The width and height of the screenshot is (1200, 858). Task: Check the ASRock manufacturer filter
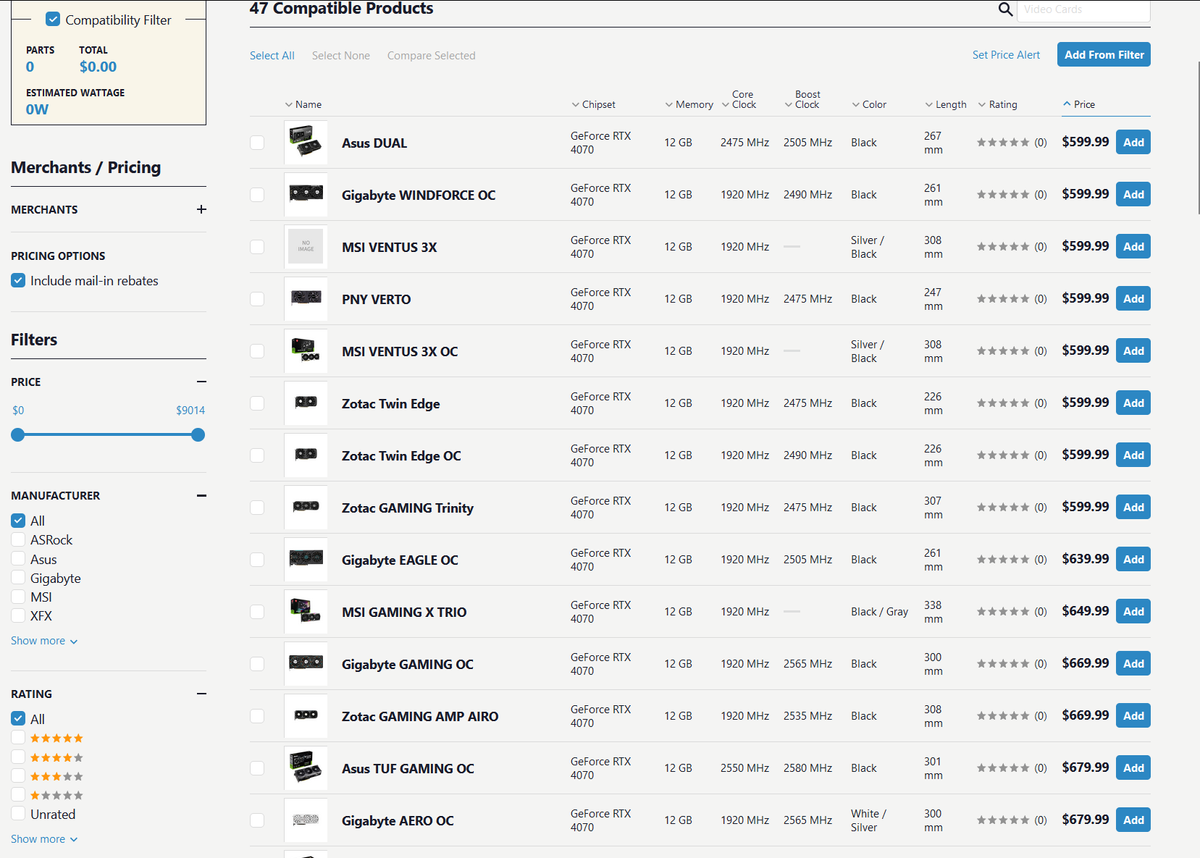click(18, 540)
